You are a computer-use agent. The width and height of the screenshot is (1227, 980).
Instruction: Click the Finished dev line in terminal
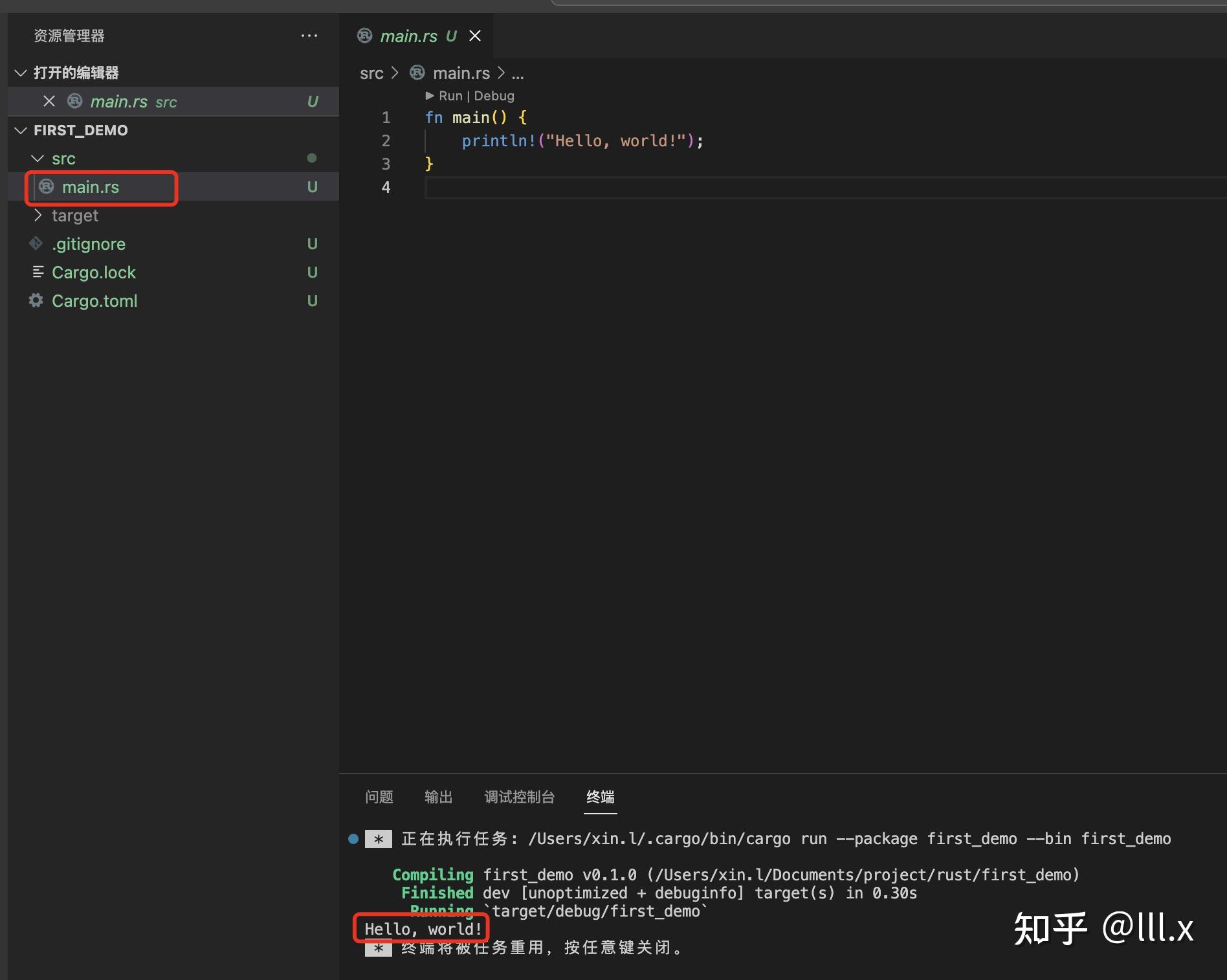(659, 893)
